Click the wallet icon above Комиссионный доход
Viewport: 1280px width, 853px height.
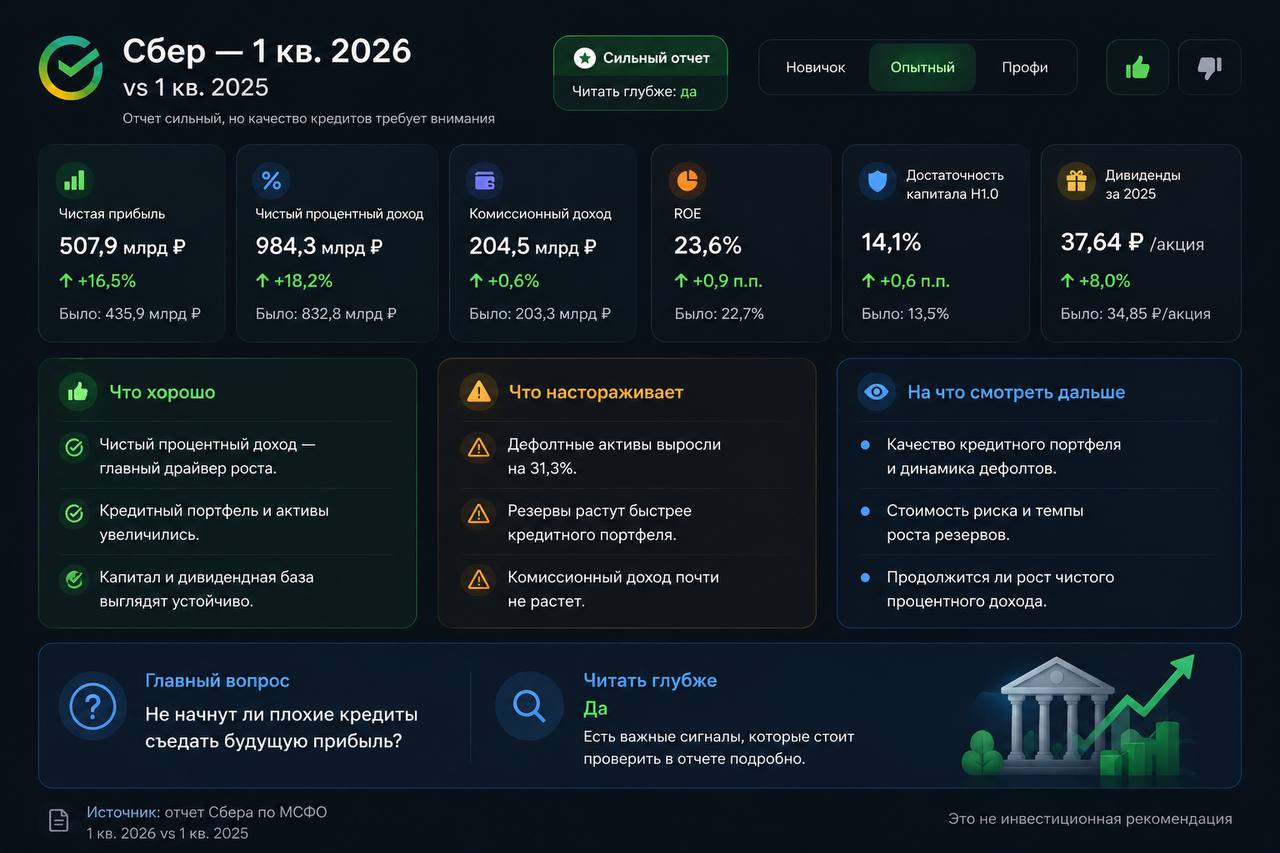pyautogui.click(x=485, y=181)
